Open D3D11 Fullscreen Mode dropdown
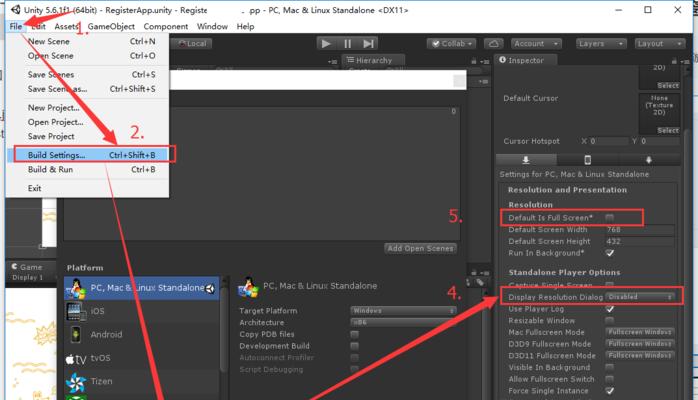The height and width of the screenshot is (400, 698). pos(640,355)
